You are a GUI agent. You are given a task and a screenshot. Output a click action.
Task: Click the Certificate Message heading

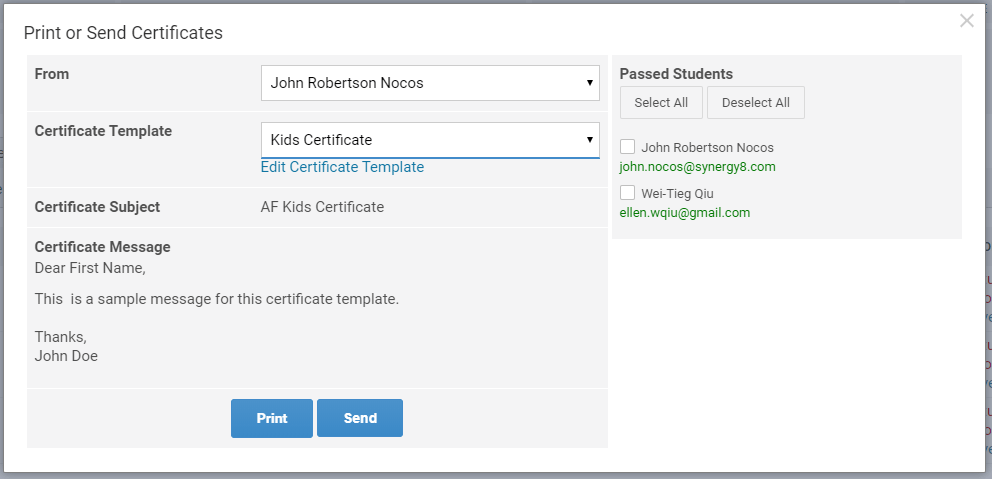[102, 247]
